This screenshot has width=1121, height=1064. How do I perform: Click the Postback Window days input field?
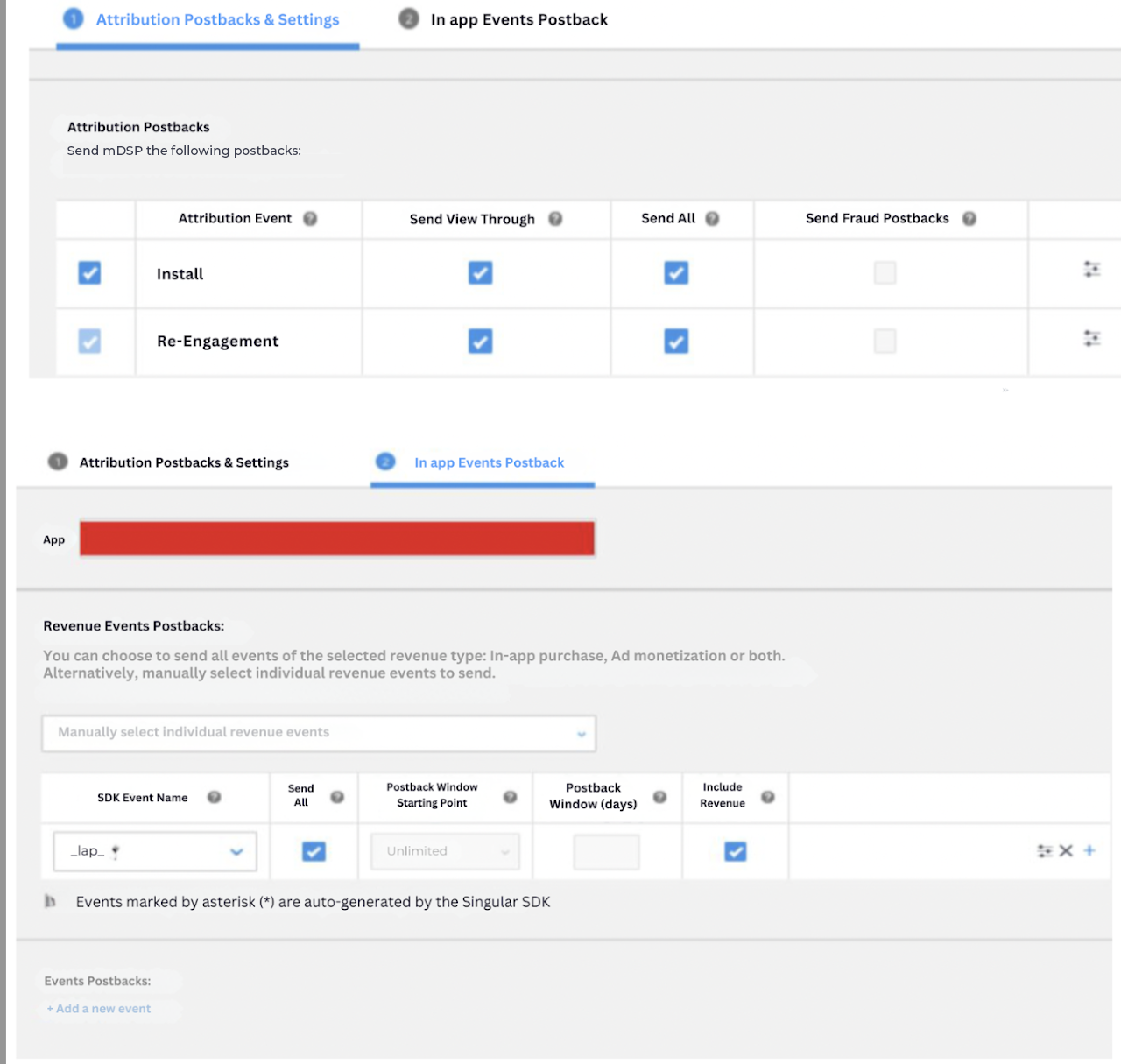pos(606,851)
